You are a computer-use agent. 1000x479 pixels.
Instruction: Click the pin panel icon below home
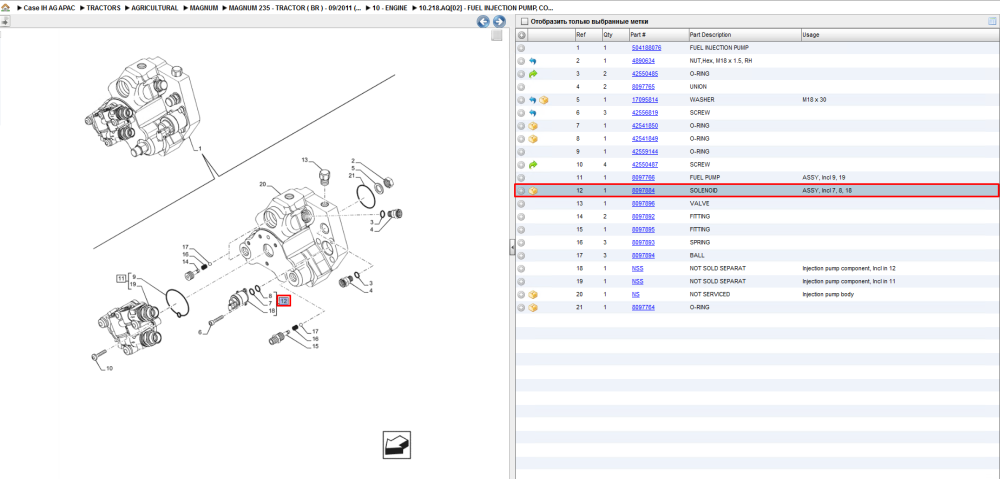click(x=6, y=21)
